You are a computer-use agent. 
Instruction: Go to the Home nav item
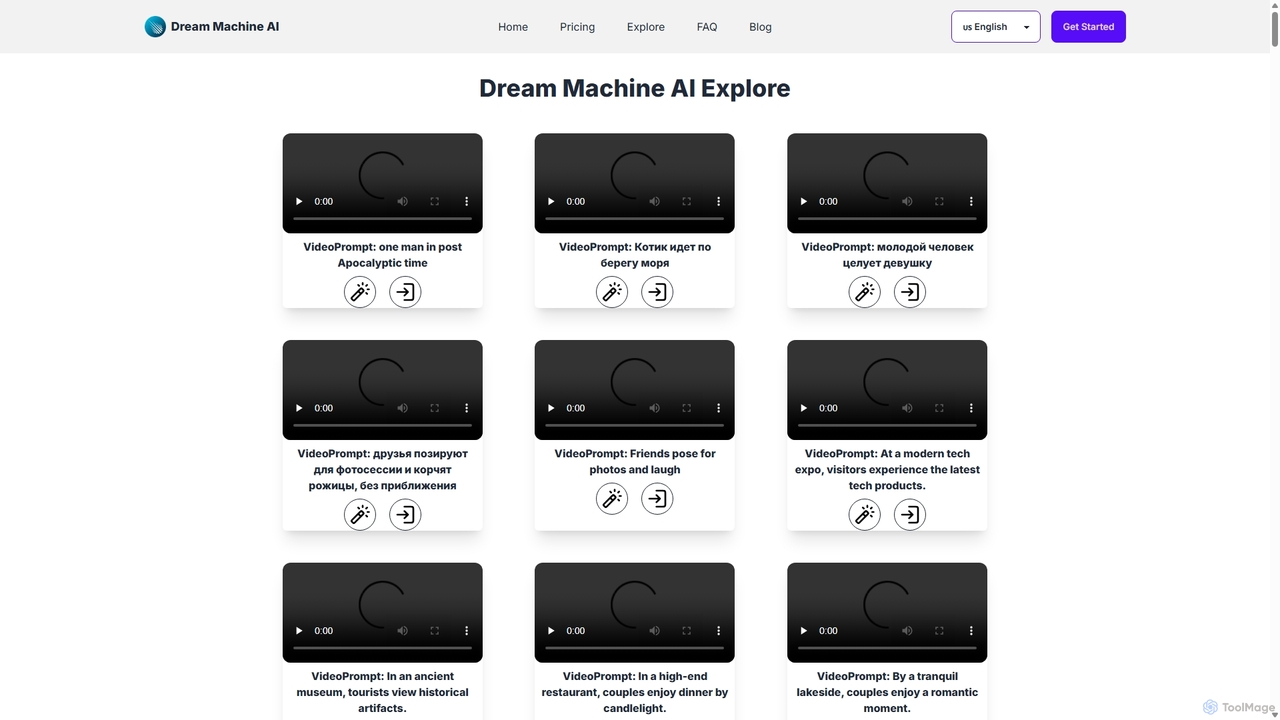click(513, 27)
